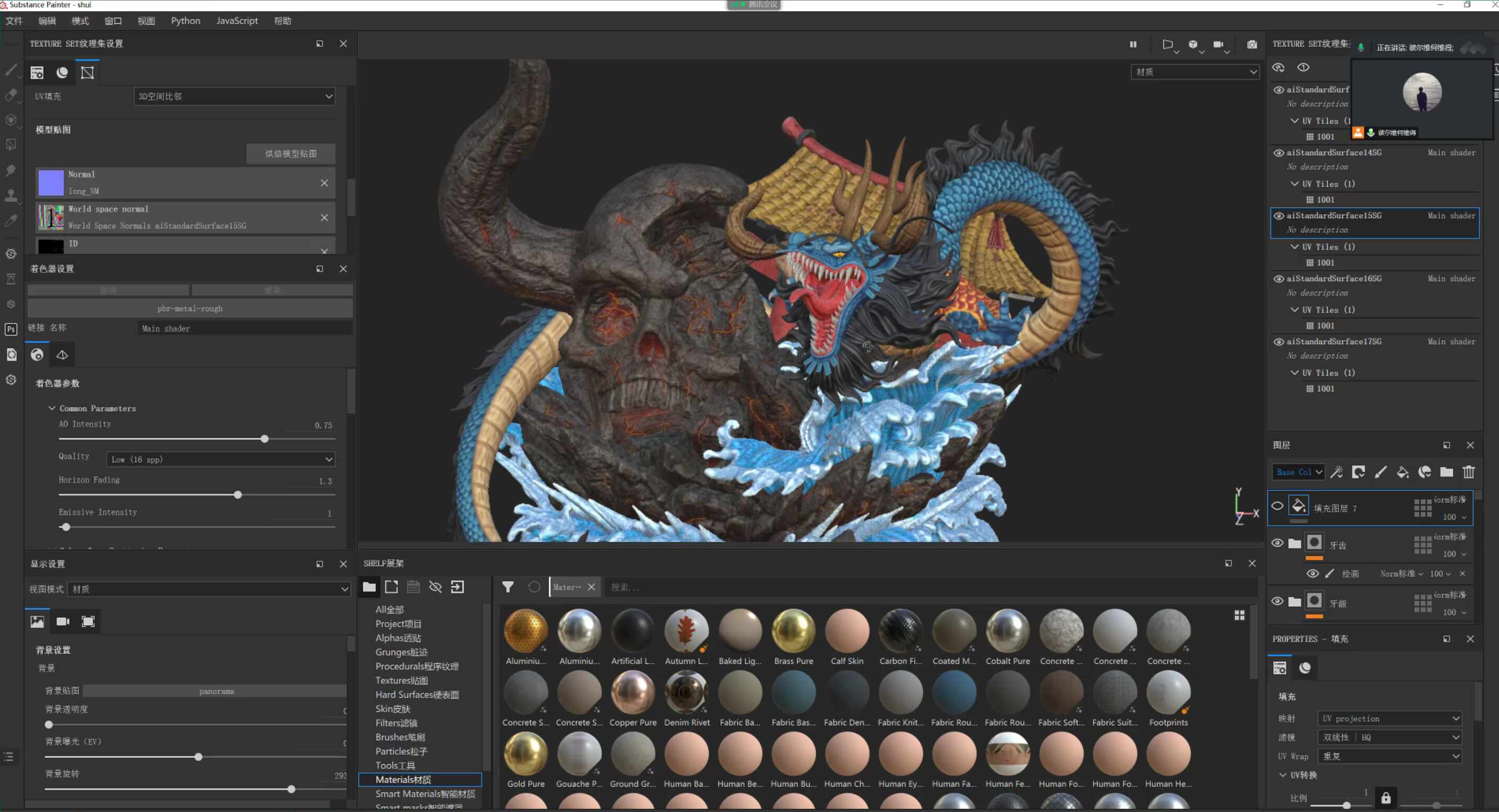This screenshot has width=1499, height=812.
Task: Adjust the AO Intensity slider
Action: point(264,439)
